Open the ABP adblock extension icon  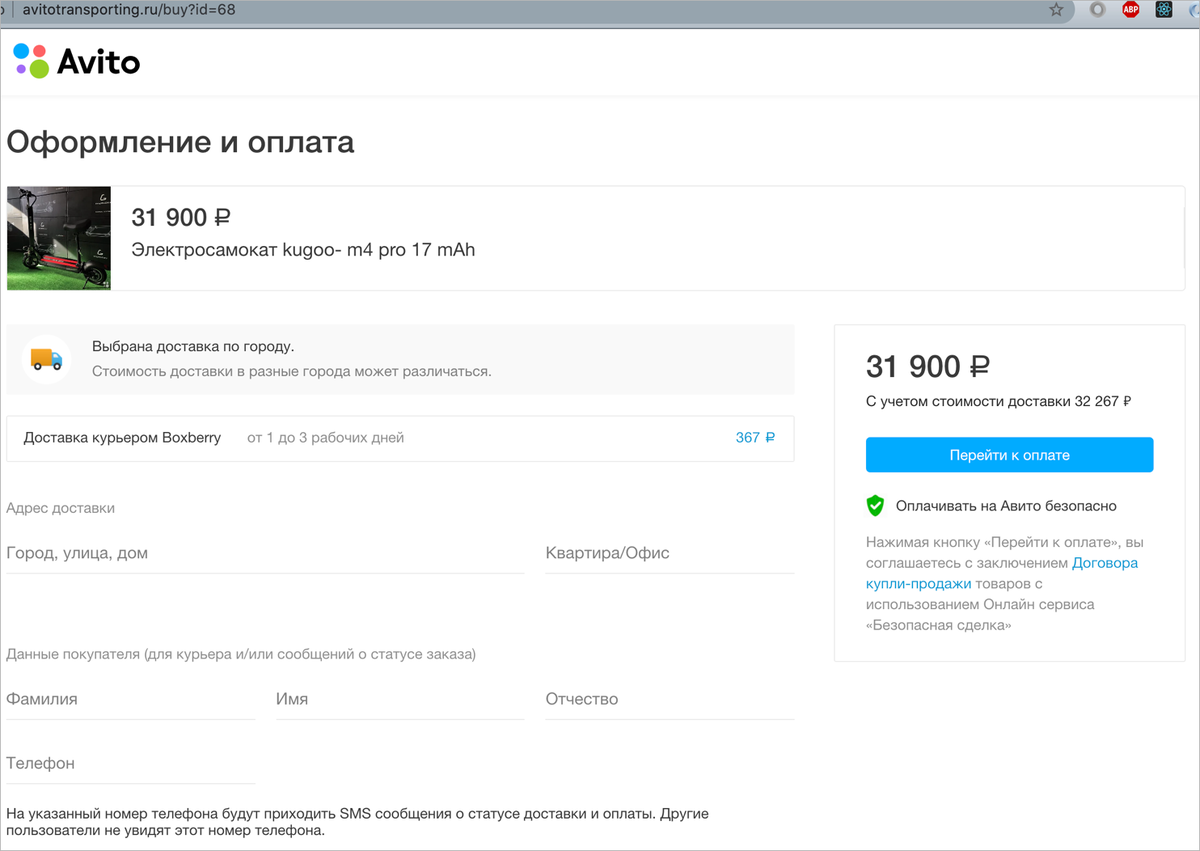tap(1131, 10)
